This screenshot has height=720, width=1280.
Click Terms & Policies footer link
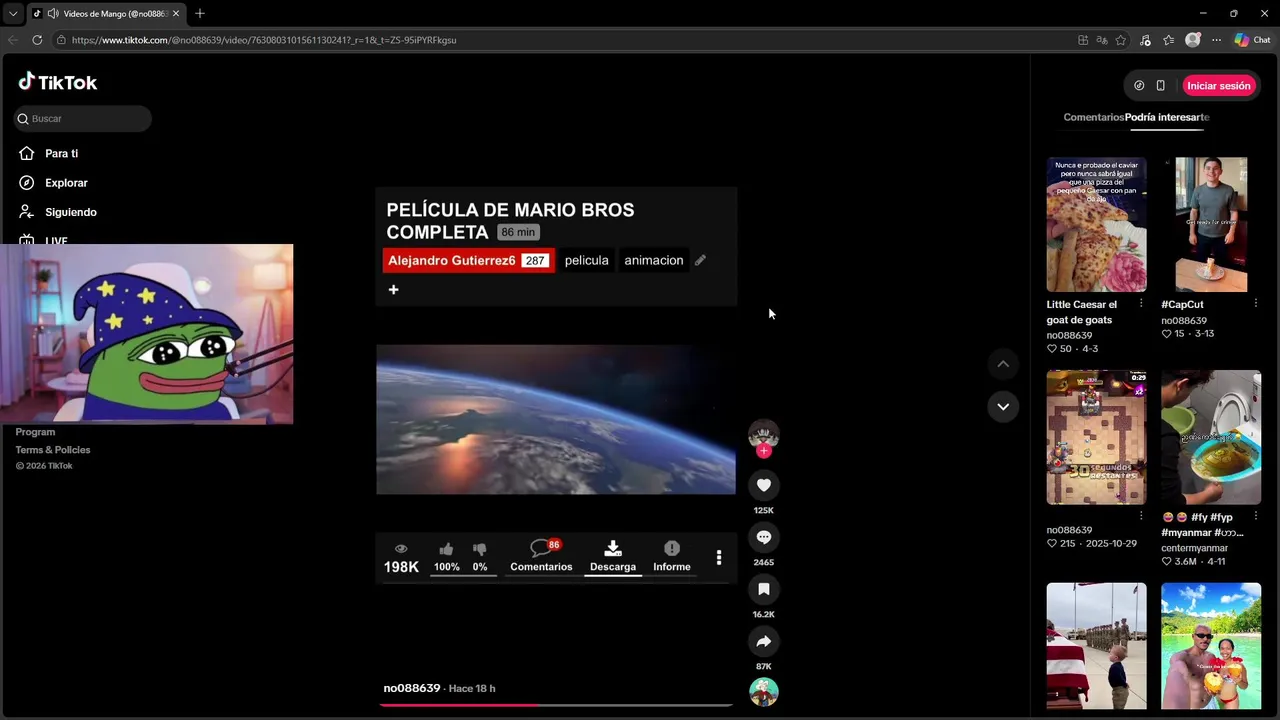53,450
